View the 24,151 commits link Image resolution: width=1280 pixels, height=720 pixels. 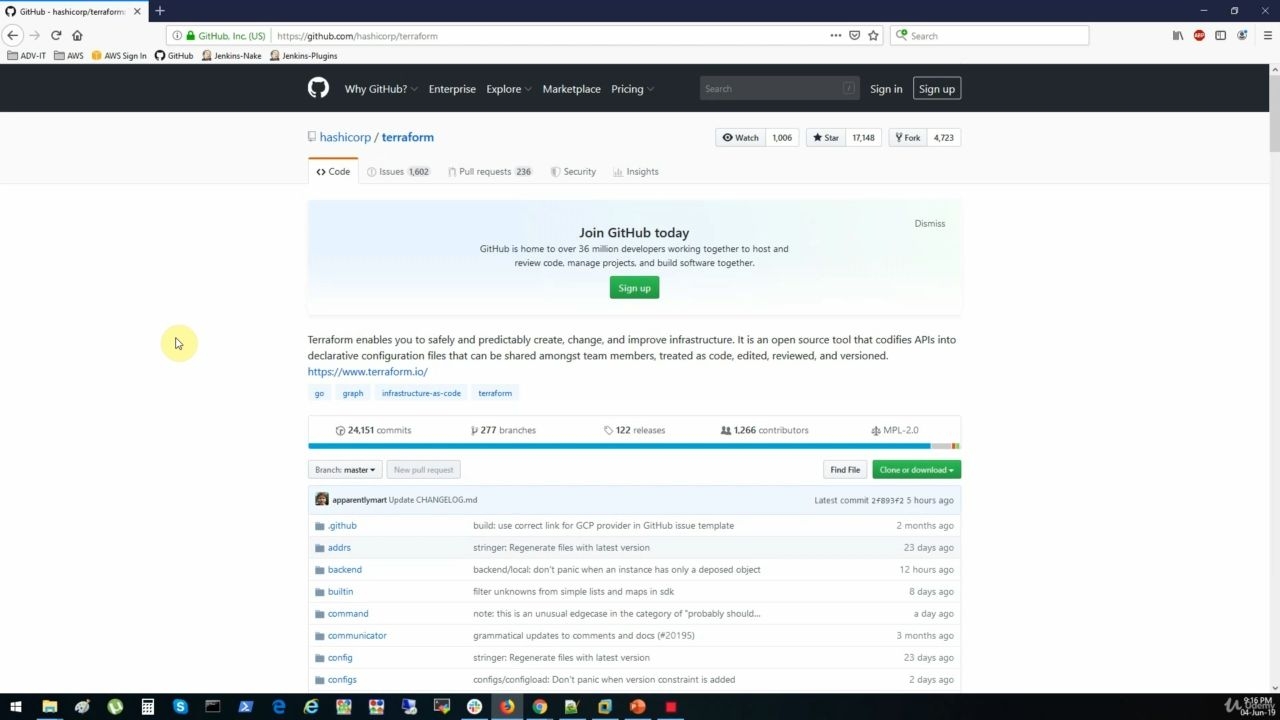[374, 430]
